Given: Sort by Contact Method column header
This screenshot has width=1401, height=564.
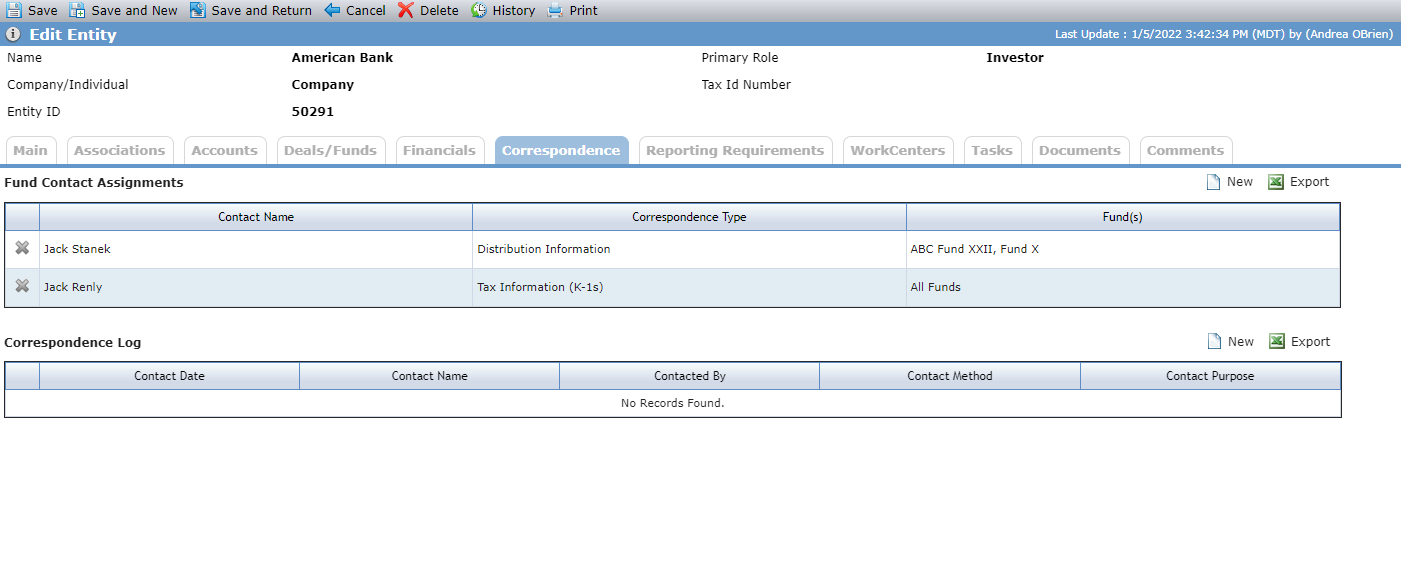Looking at the screenshot, I should point(950,376).
